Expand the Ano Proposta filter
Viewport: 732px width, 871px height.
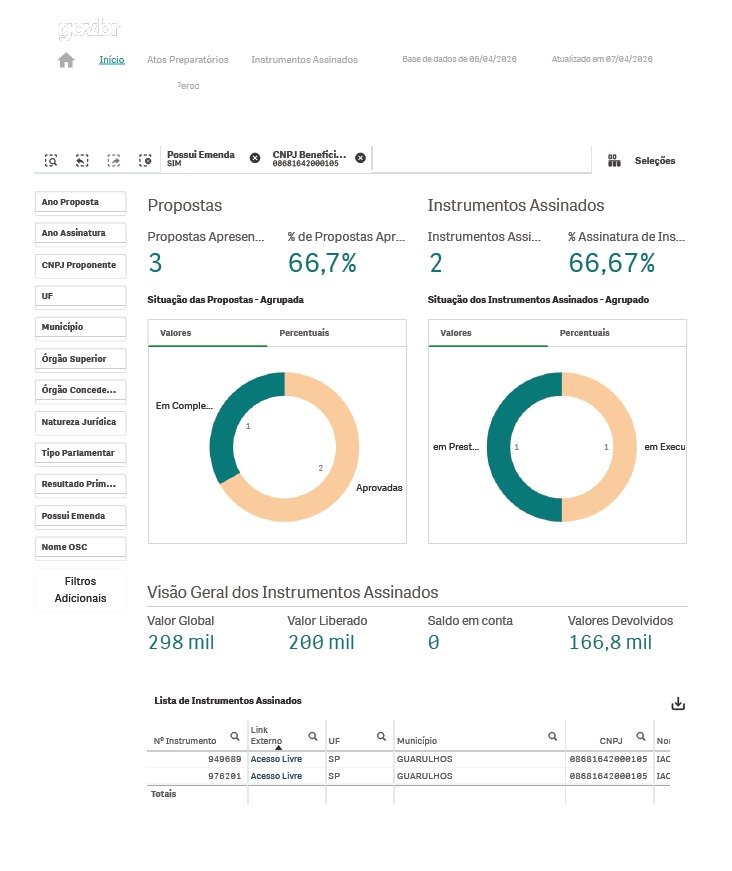click(x=80, y=202)
